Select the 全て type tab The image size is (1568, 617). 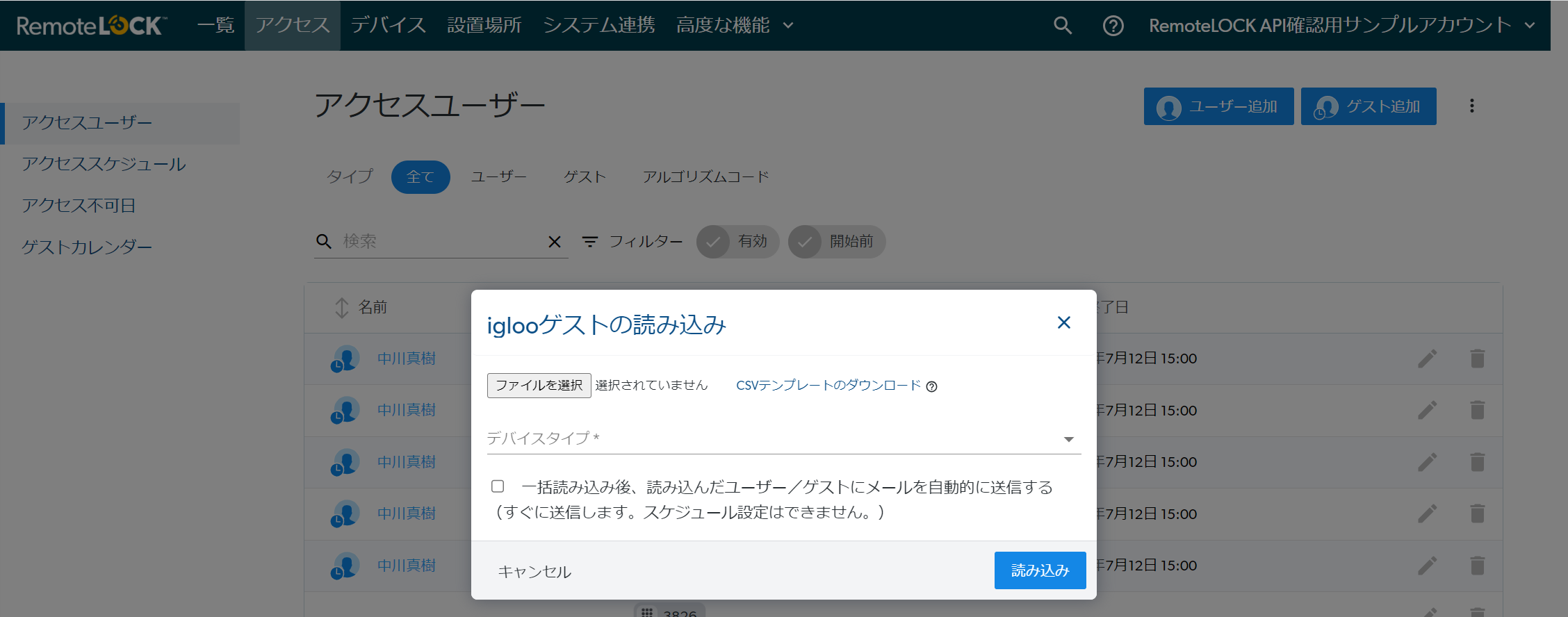420,177
